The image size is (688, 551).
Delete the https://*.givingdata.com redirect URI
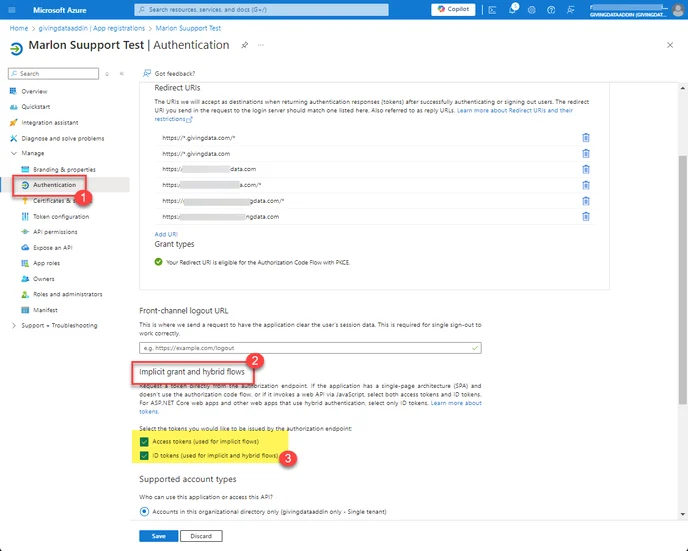585,154
